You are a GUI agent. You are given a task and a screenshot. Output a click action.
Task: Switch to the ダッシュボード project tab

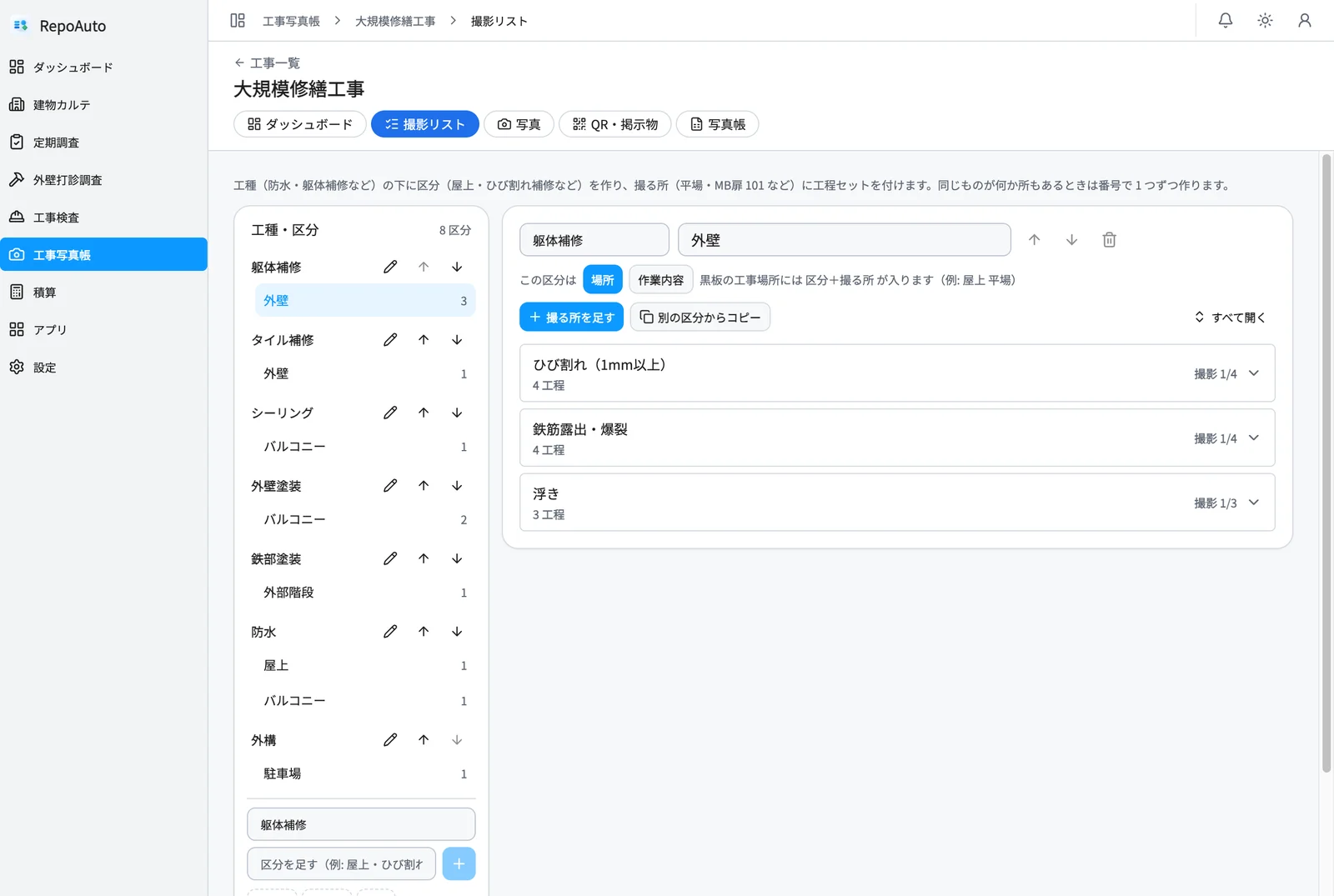pyautogui.click(x=300, y=124)
